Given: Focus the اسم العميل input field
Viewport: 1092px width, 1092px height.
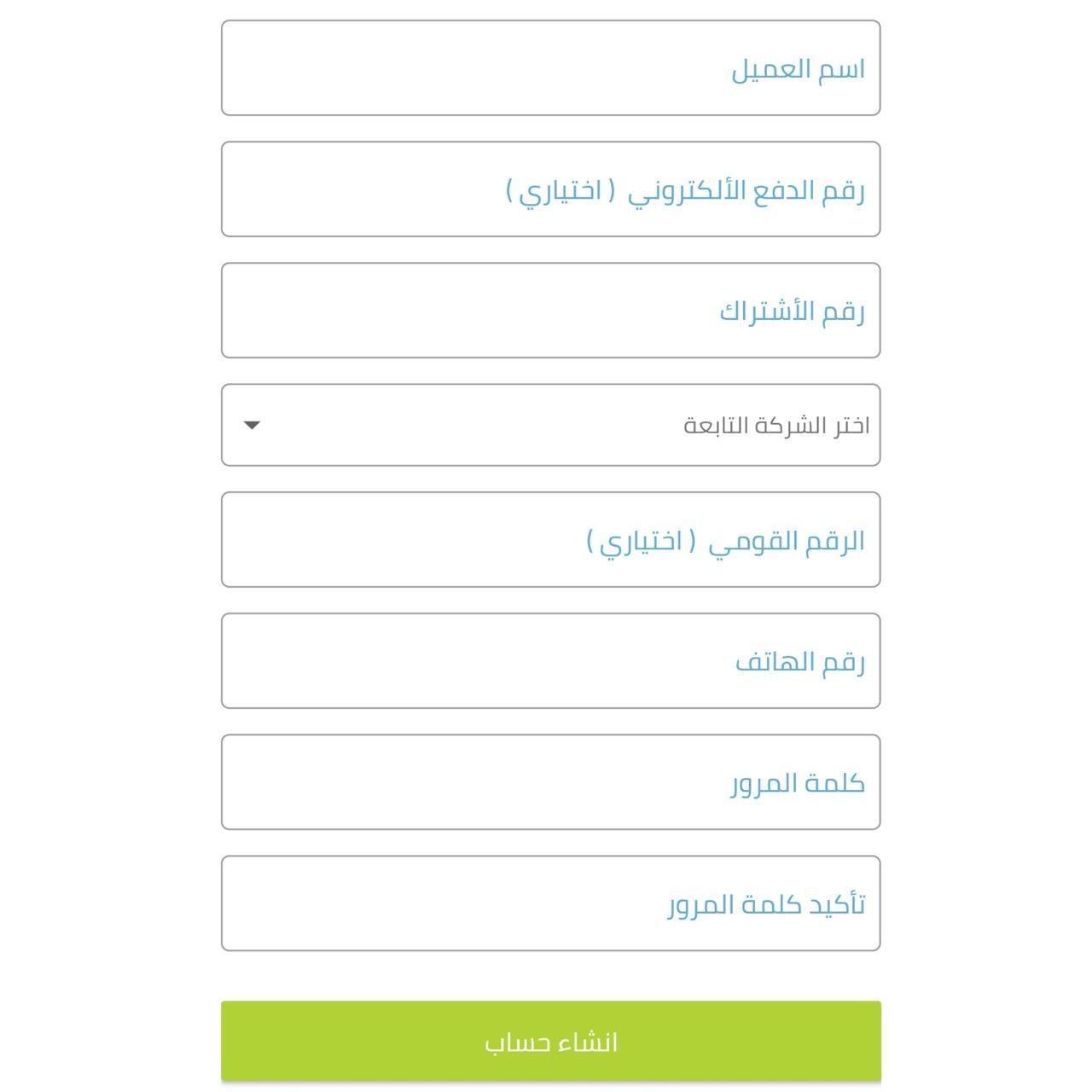Looking at the screenshot, I should click(550, 68).
